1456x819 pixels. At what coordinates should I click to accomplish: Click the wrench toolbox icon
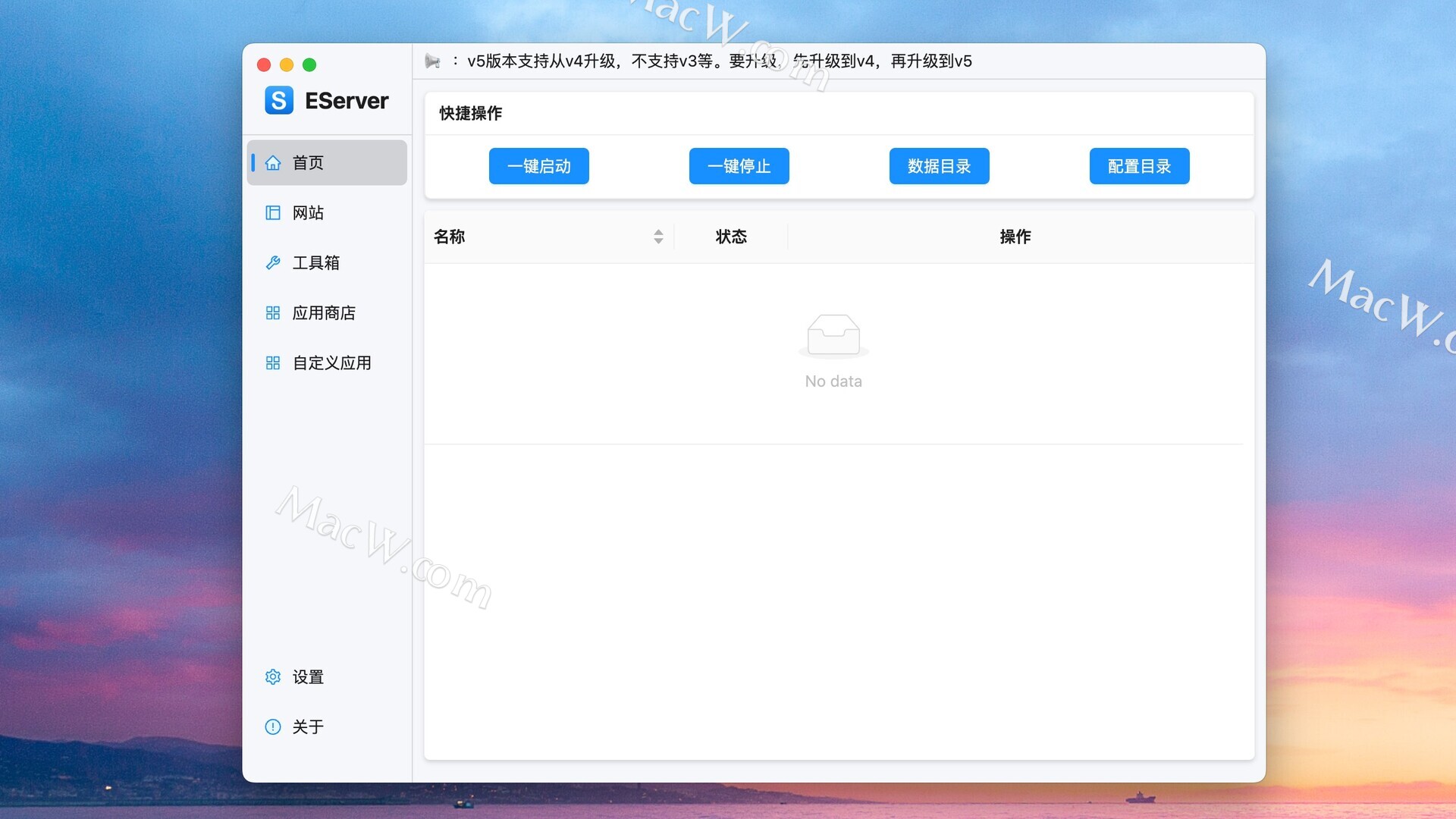(273, 263)
